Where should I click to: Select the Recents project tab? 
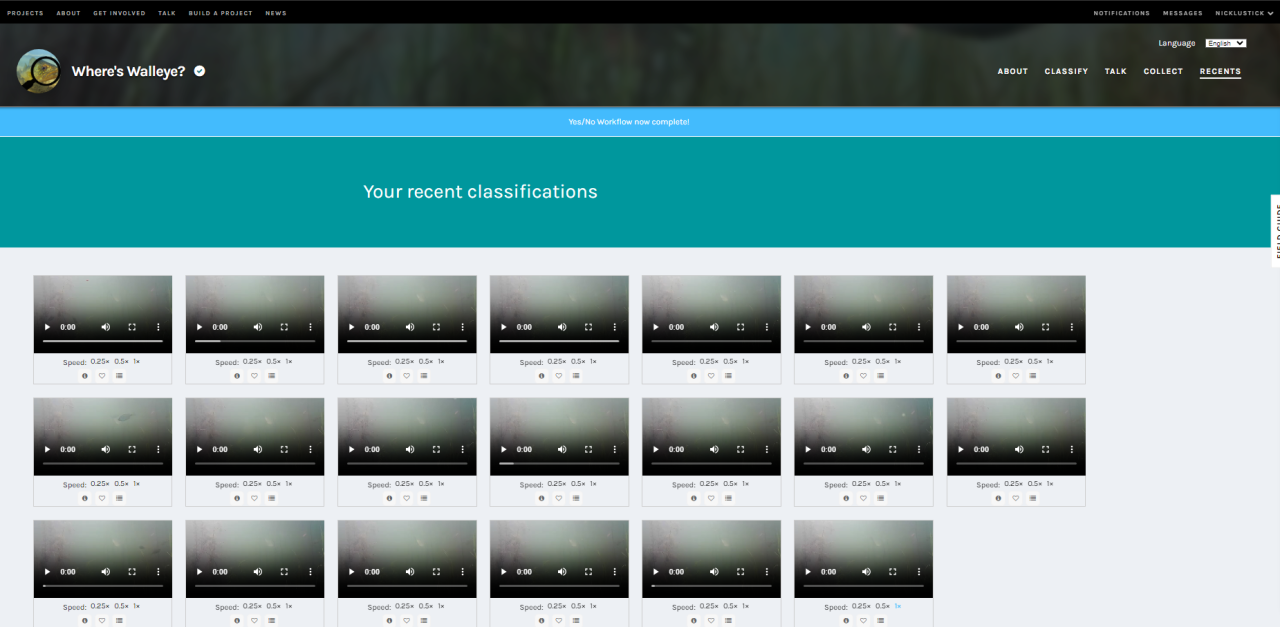click(1220, 71)
